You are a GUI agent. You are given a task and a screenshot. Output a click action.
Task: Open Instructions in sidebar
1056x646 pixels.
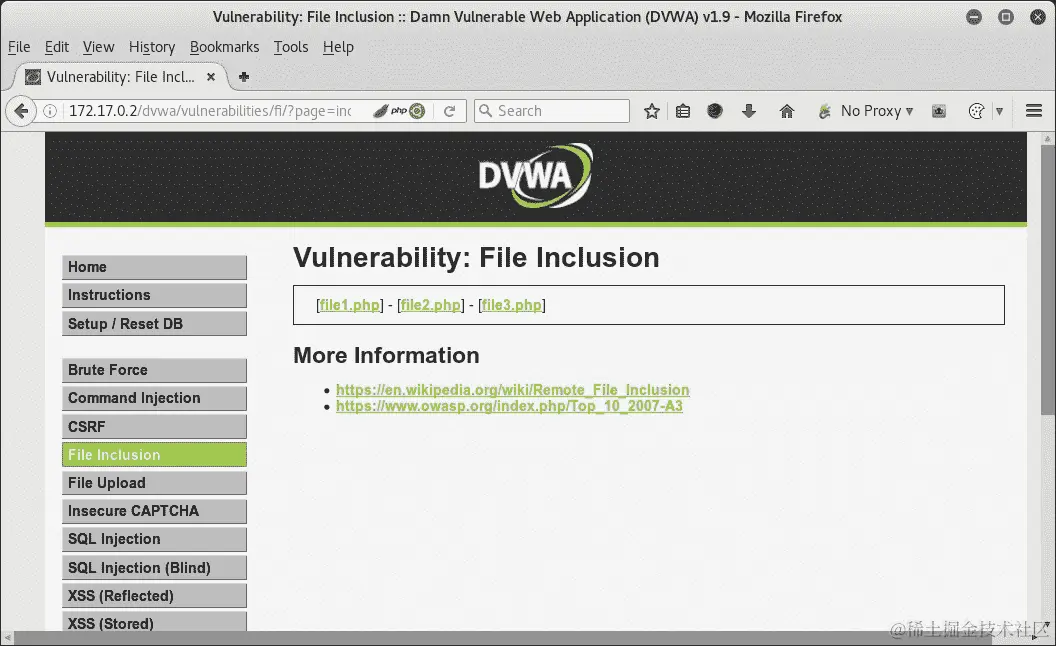(154, 295)
